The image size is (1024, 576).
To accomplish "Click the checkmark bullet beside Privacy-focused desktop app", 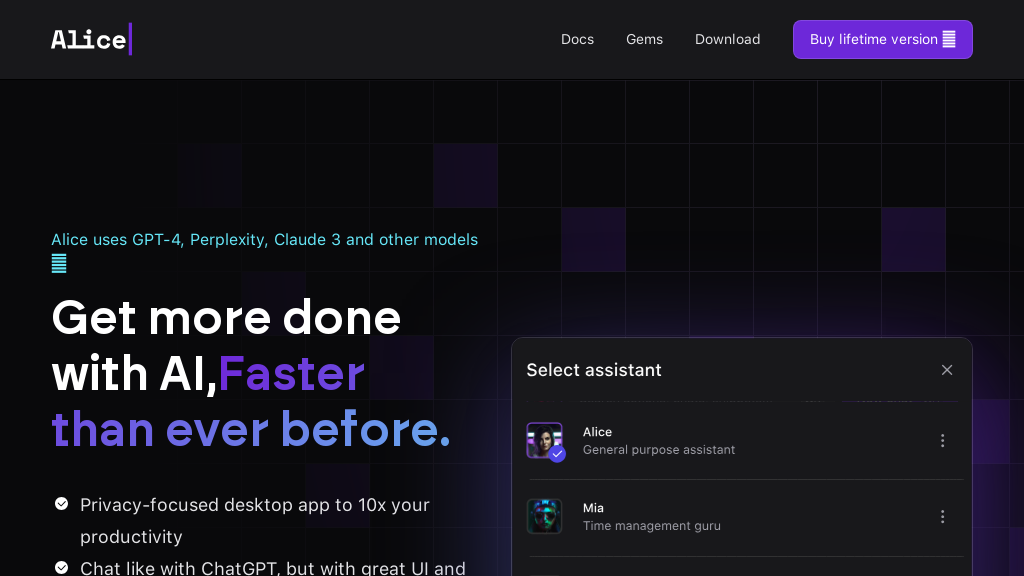I will coord(61,504).
